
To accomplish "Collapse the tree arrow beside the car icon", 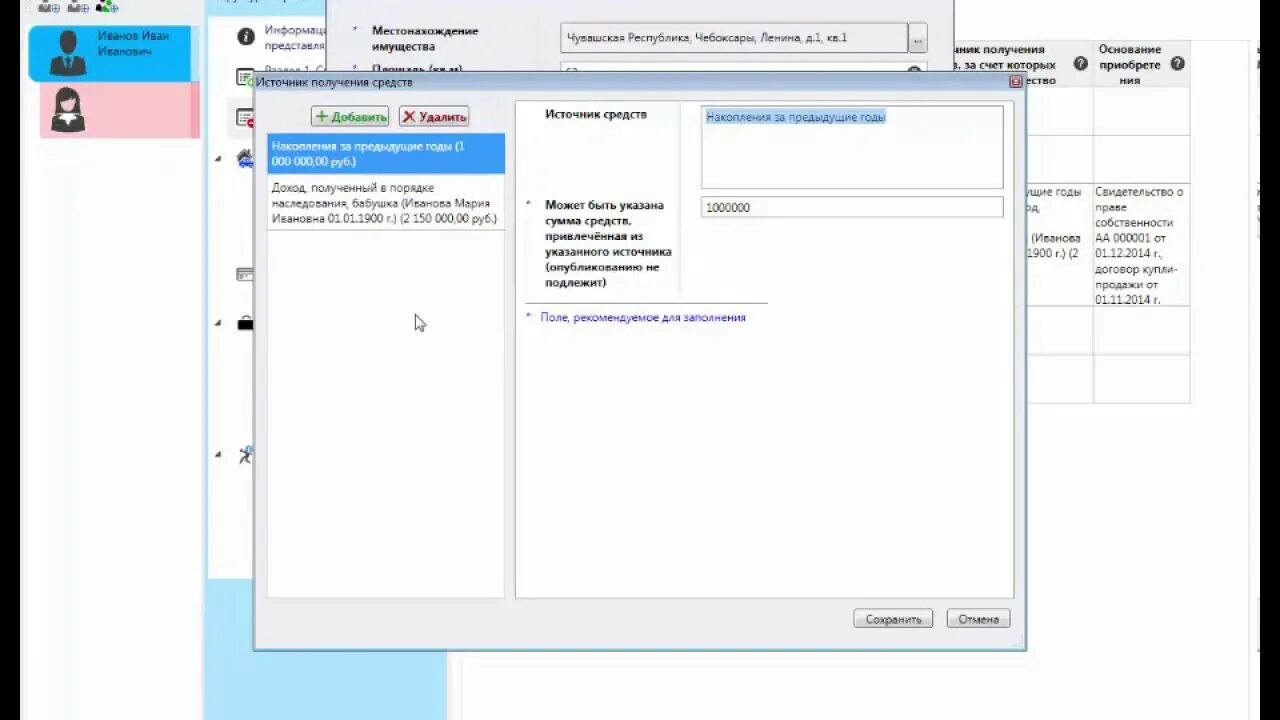I will [219, 158].
